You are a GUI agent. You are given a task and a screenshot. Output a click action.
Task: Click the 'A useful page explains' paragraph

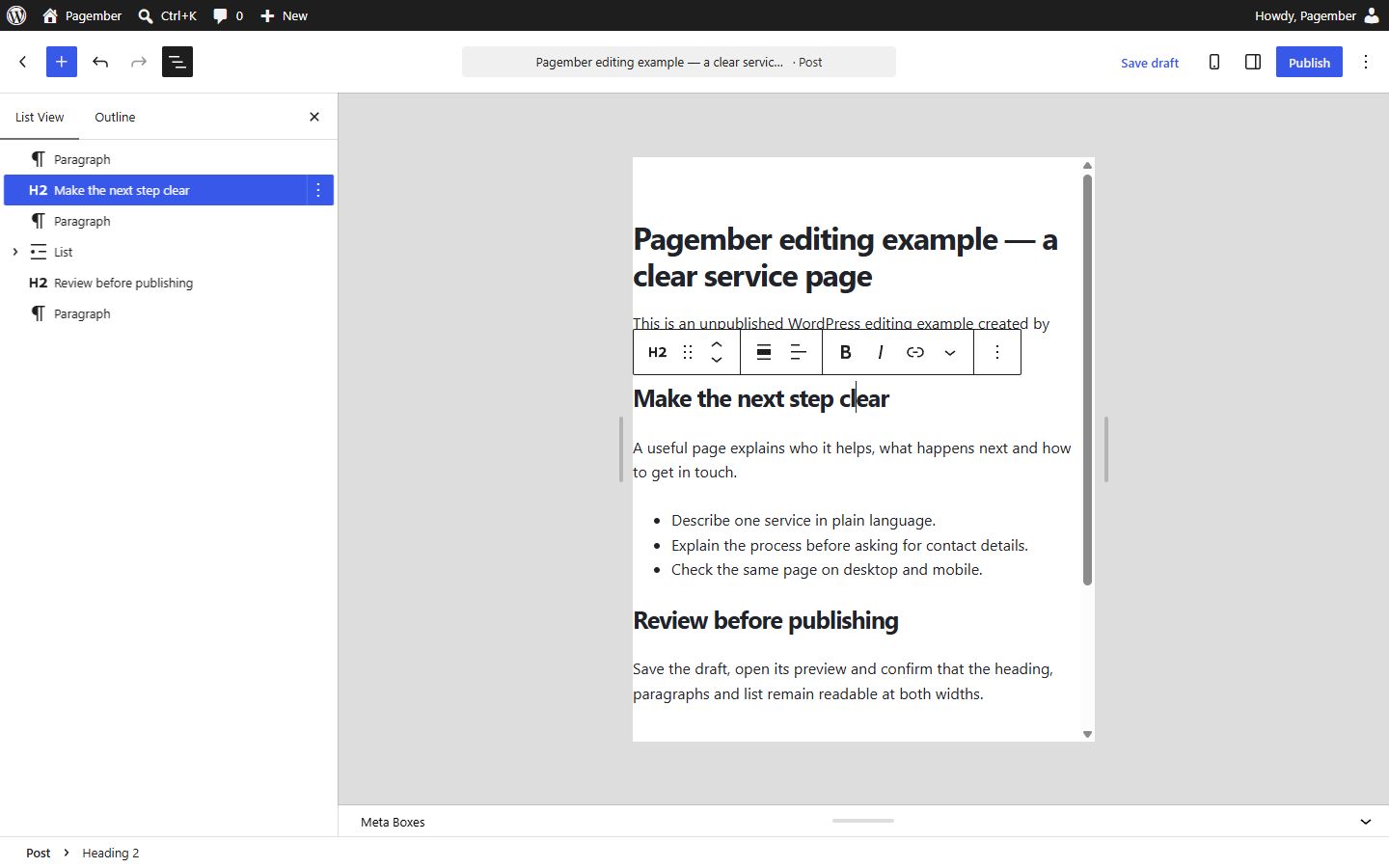(x=852, y=460)
